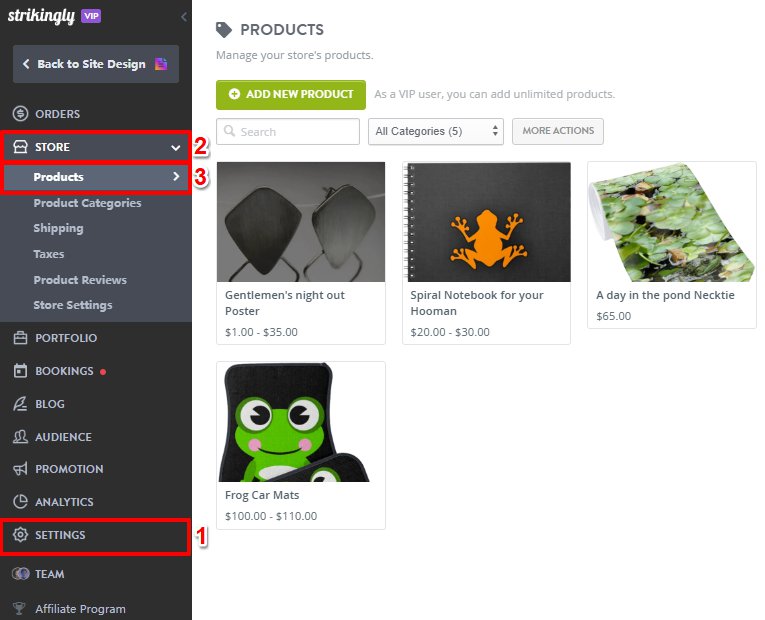Open Product Categories in Store menu
The height and width of the screenshot is (620, 765).
pos(87,203)
